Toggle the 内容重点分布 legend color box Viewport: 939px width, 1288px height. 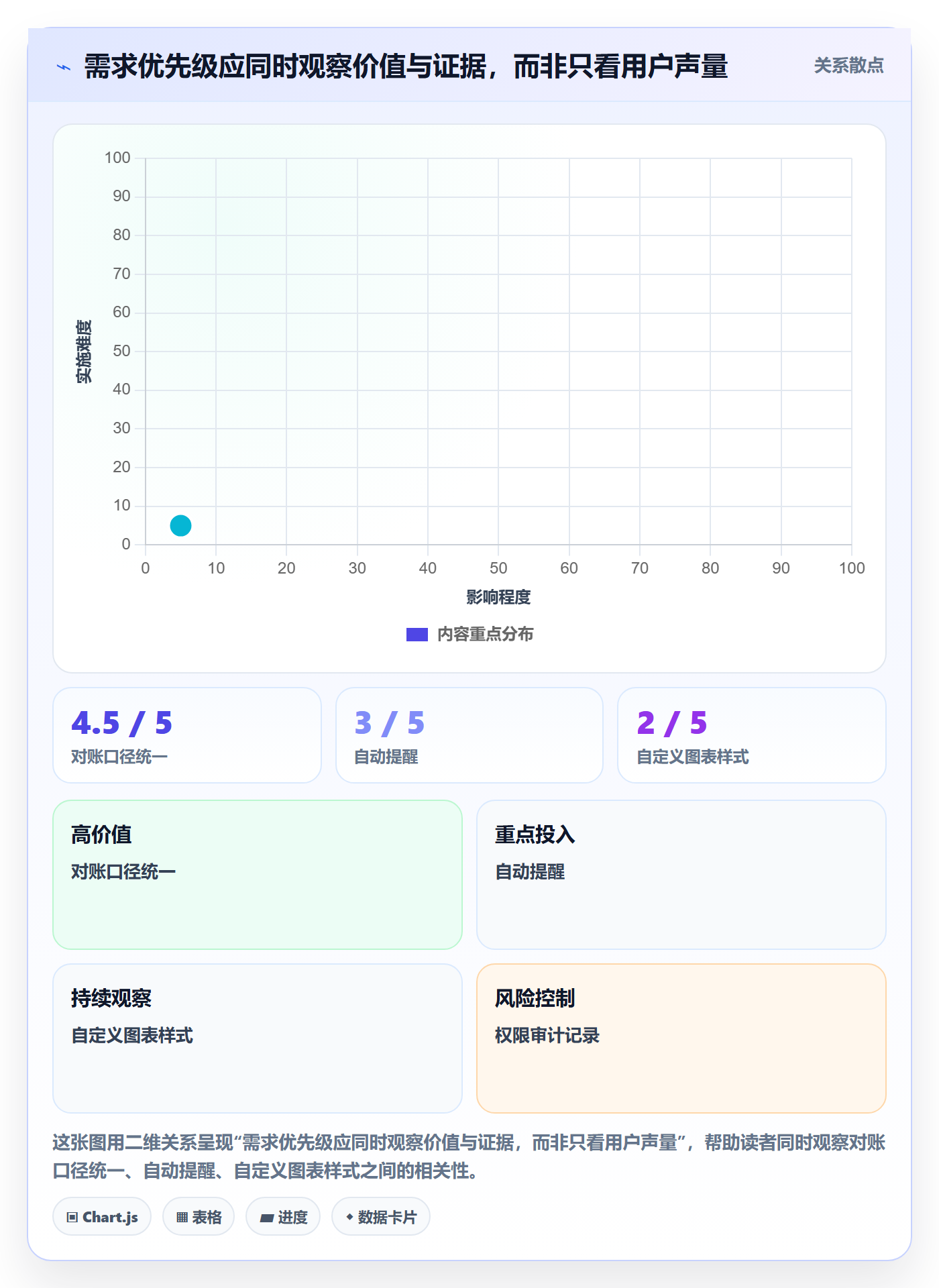click(417, 635)
